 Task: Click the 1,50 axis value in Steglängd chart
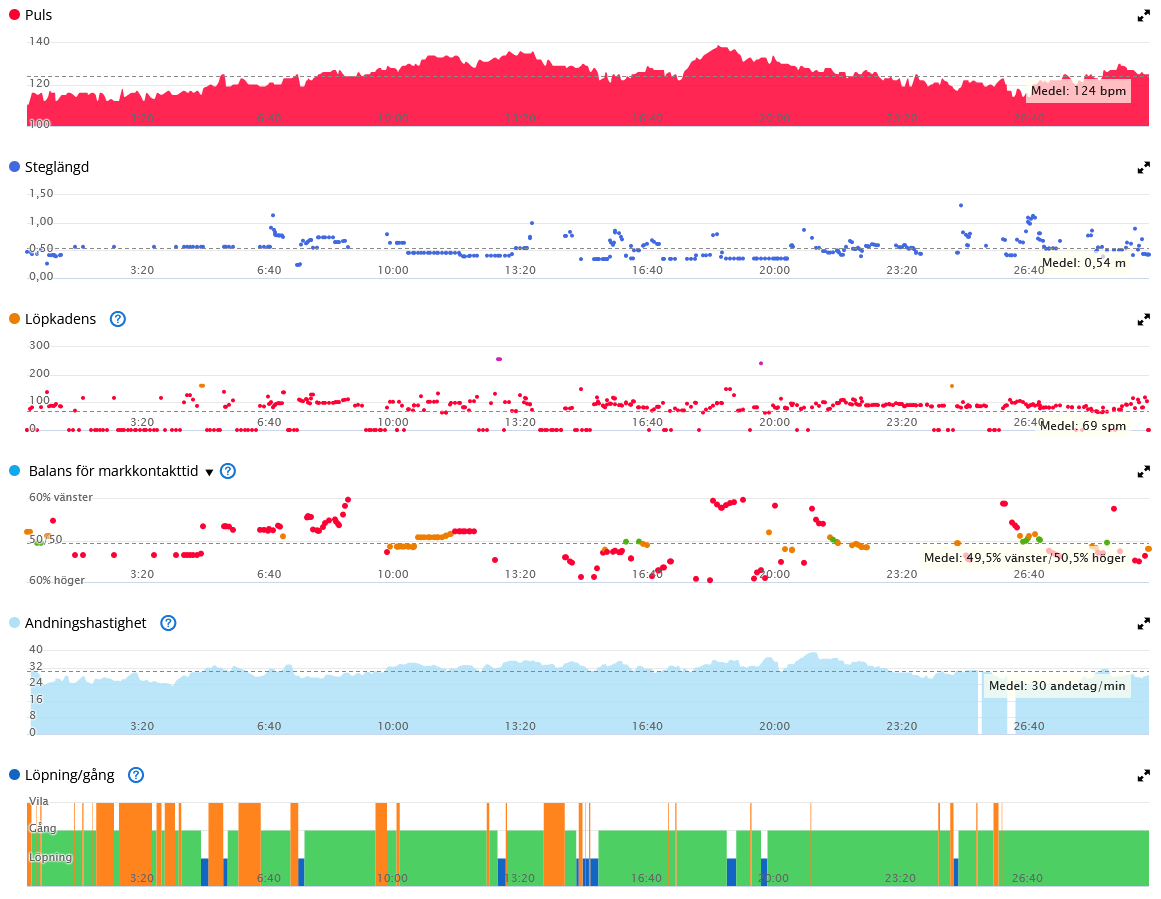tap(41, 193)
